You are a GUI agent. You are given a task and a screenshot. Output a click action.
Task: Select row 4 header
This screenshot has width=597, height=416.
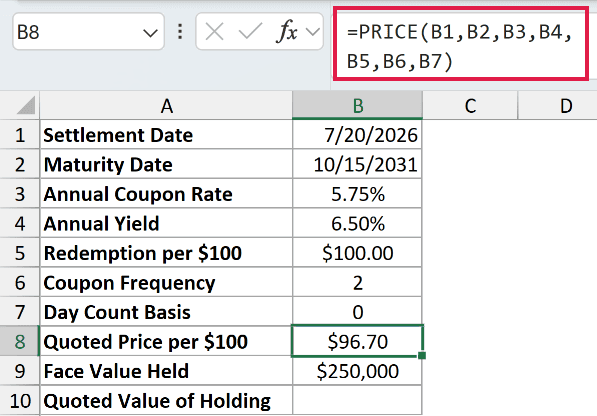[x=20, y=223]
